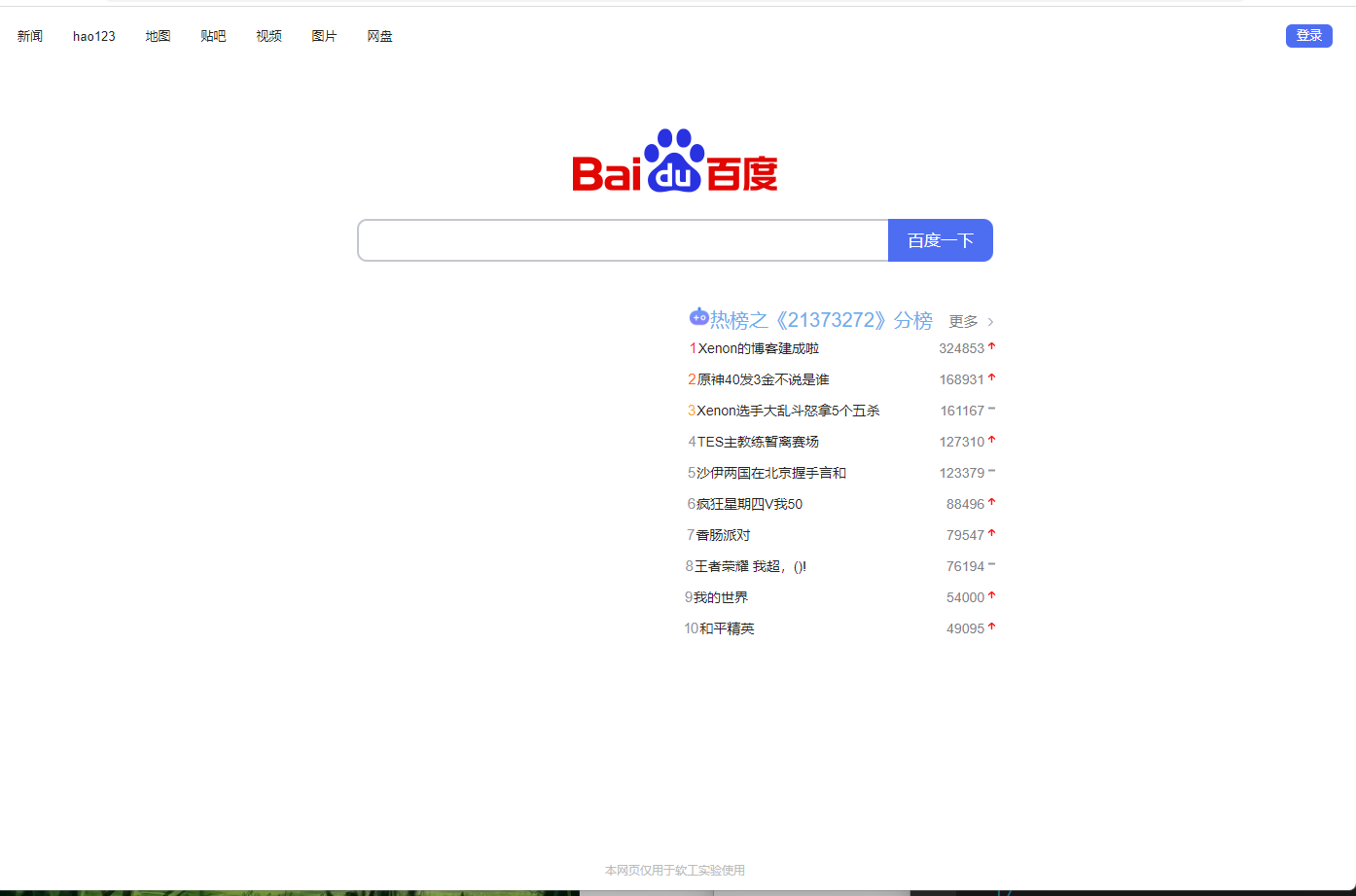Click the up arrow next to 127310
The width and height of the screenshot is (1356, 896).
991,439
